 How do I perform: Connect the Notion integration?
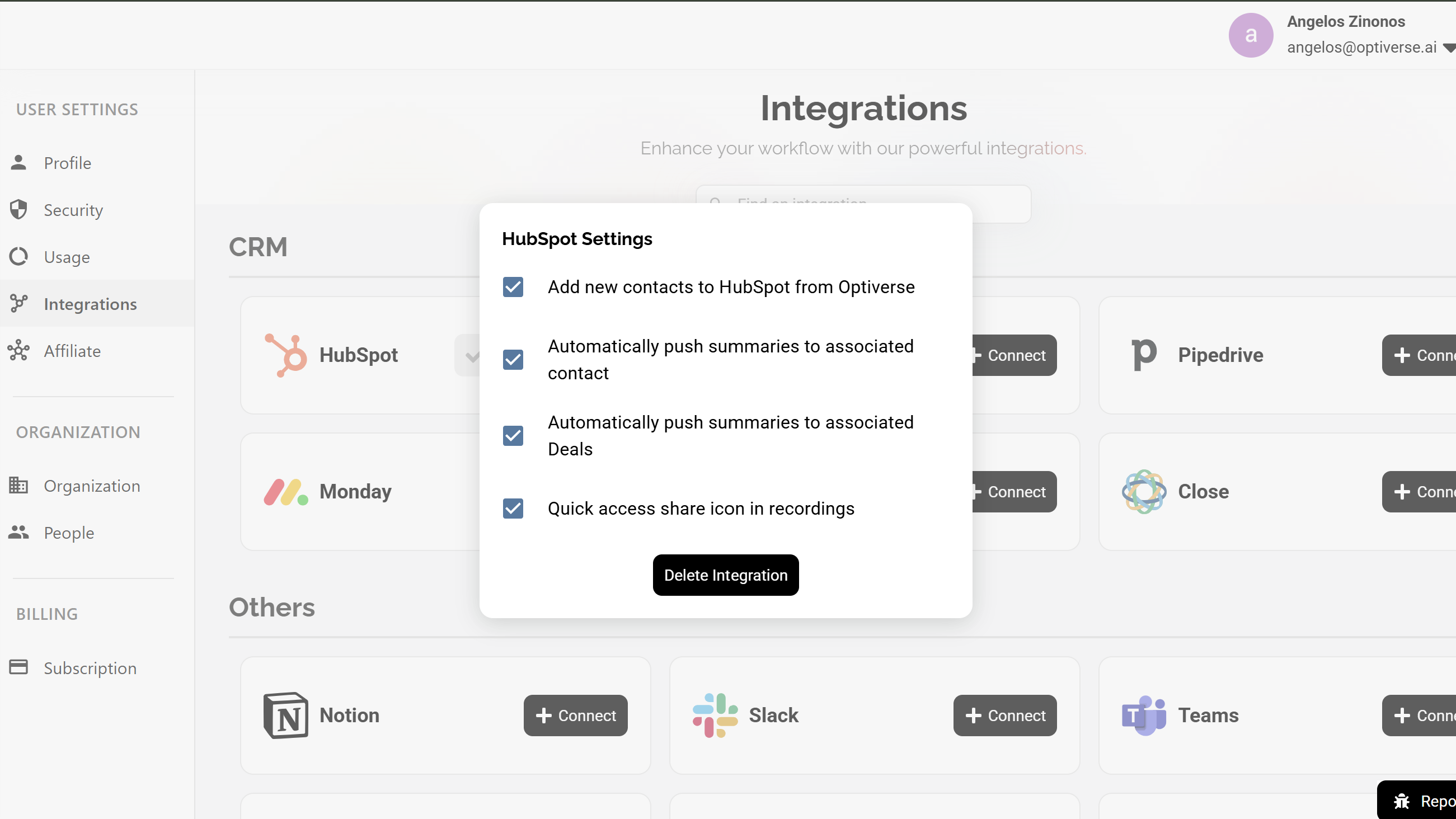click(x=575, y=715)
